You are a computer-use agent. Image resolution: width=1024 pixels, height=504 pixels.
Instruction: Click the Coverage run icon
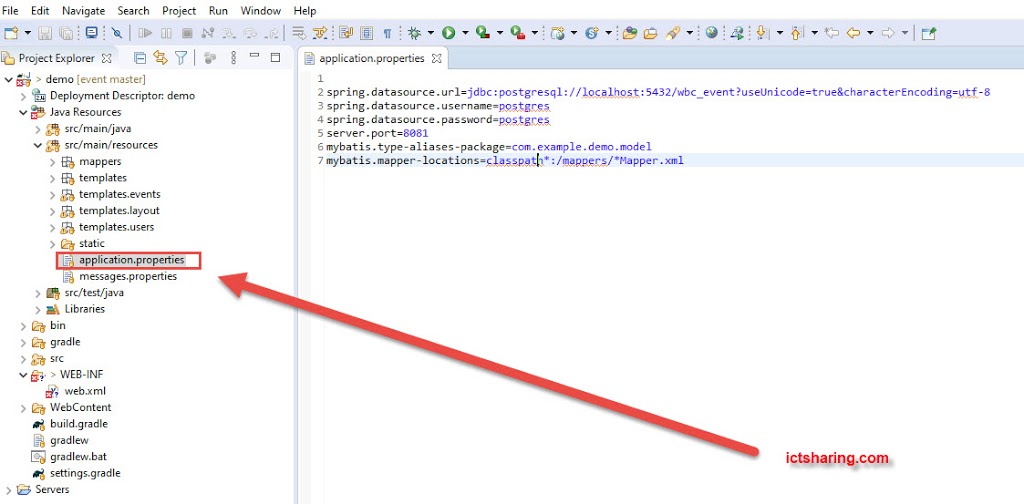tap(483, 33)
